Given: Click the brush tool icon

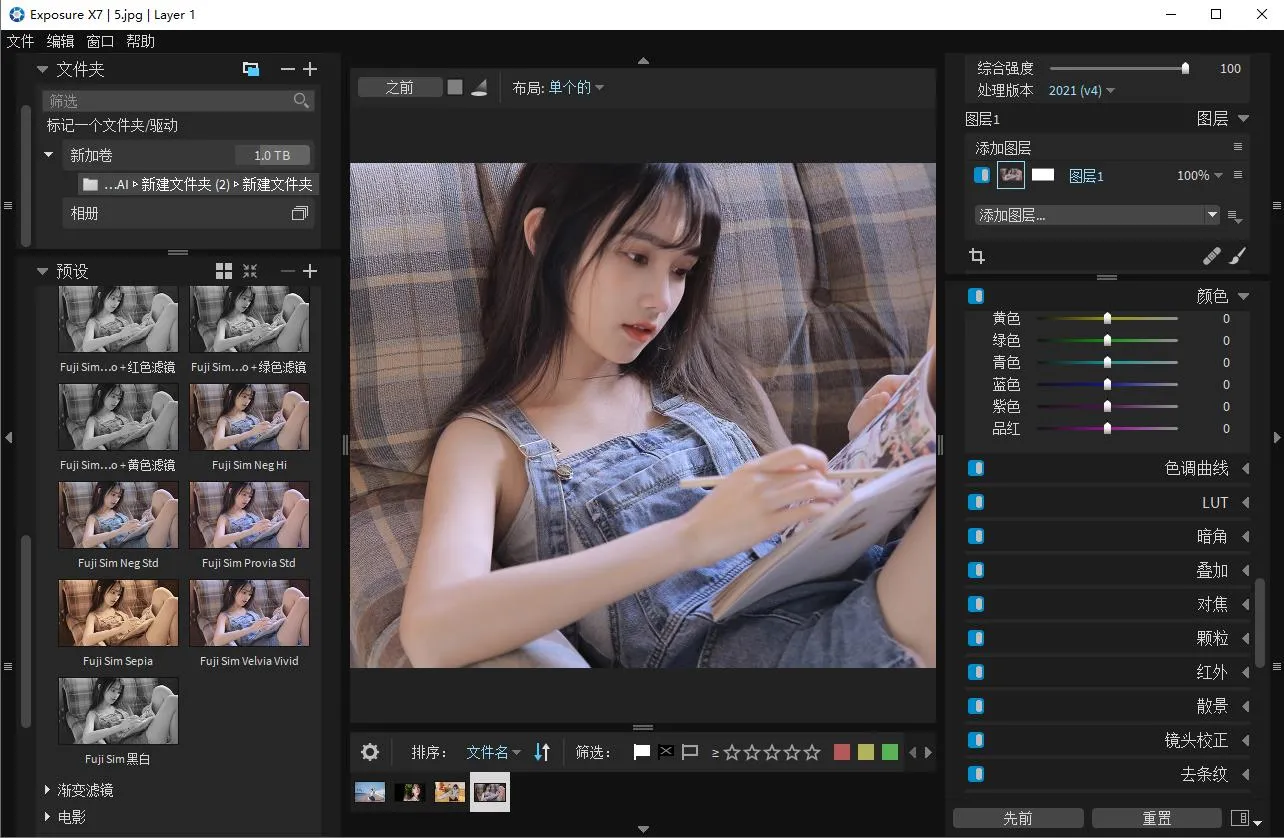Looking at the screenshot, I should tap(1237, 256).
